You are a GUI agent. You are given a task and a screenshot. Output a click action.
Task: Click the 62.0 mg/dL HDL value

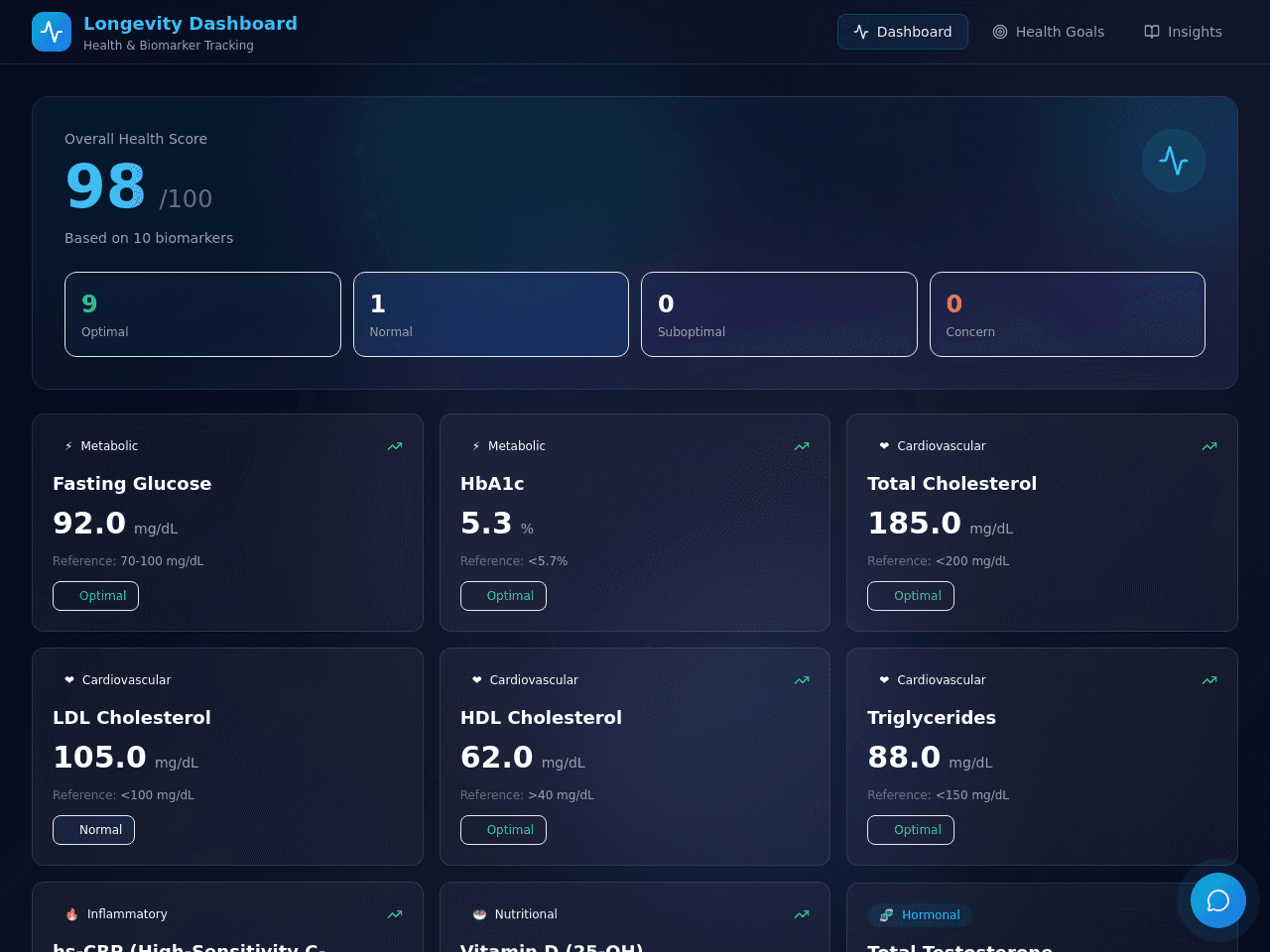click(x=523, y=758)
